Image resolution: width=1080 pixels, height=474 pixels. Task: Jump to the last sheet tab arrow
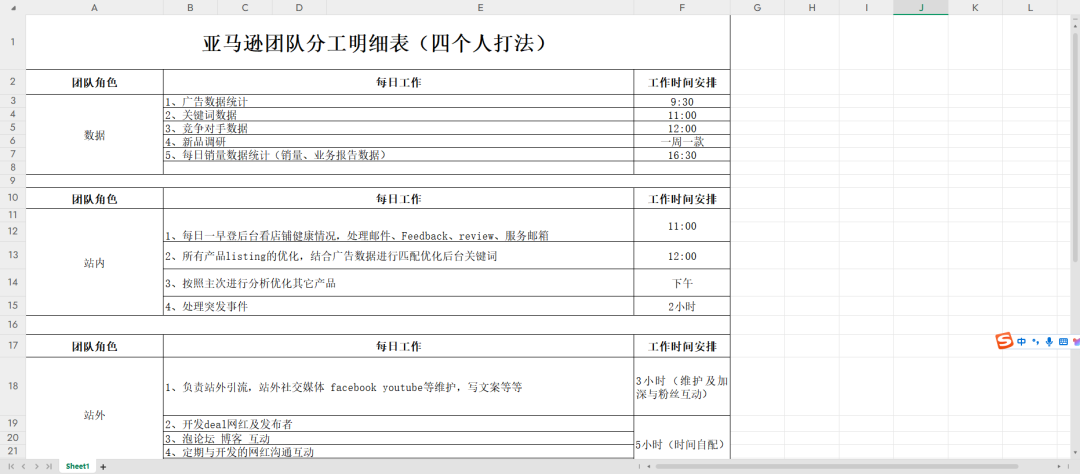pos(48,466)
